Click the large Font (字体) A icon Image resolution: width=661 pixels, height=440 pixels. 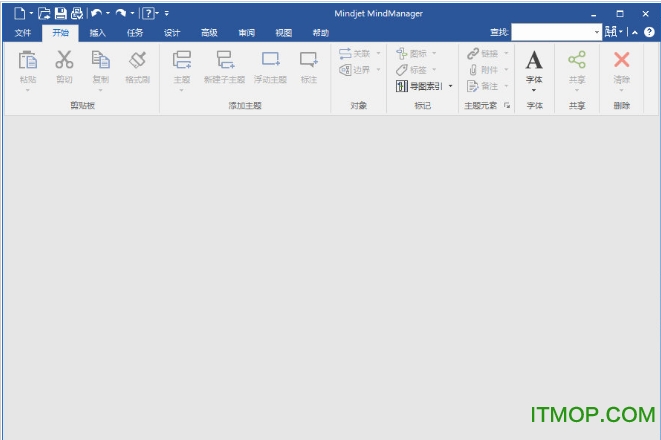tap(534, 60)
